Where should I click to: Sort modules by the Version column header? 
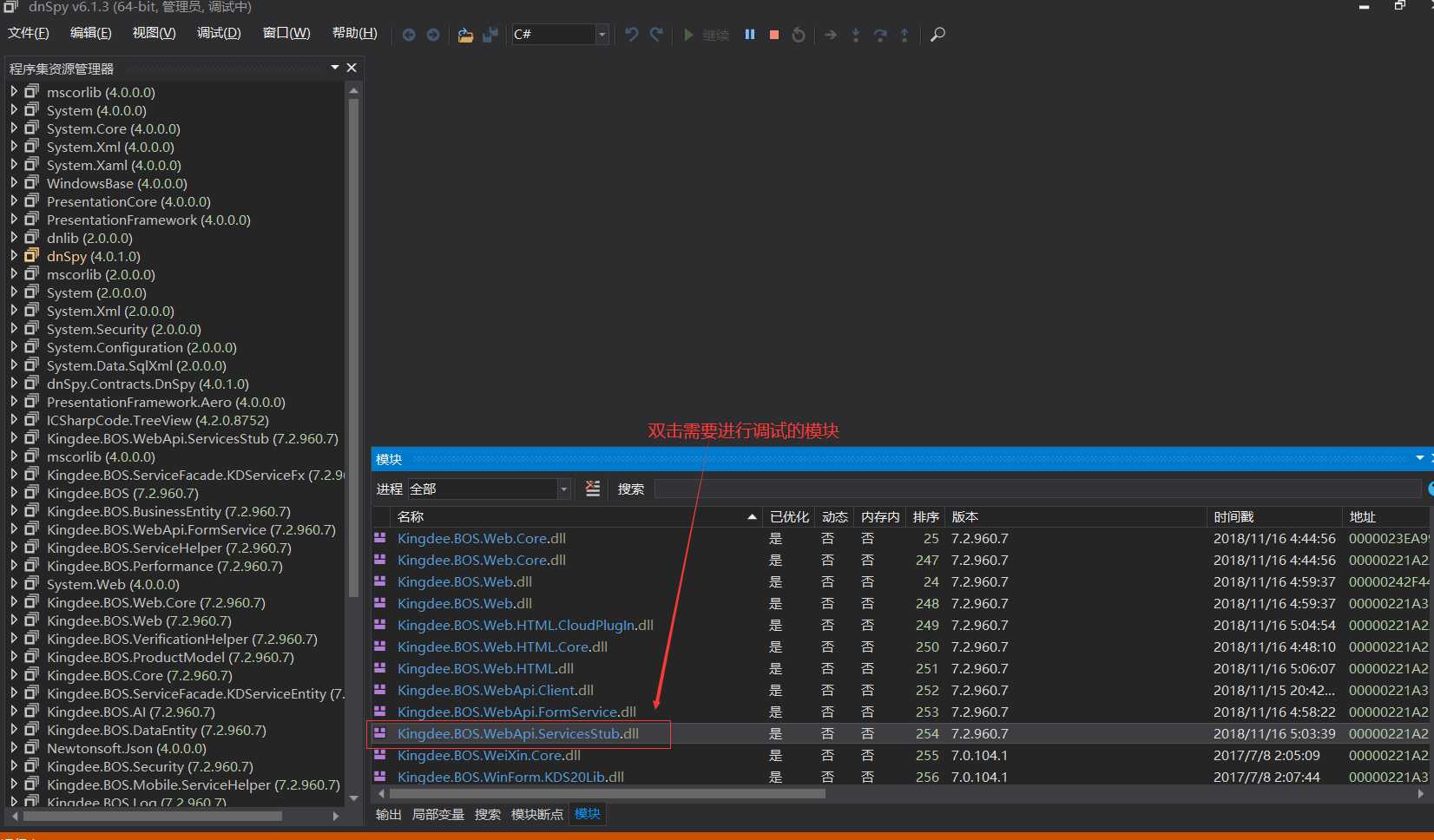click(1075, 516)
